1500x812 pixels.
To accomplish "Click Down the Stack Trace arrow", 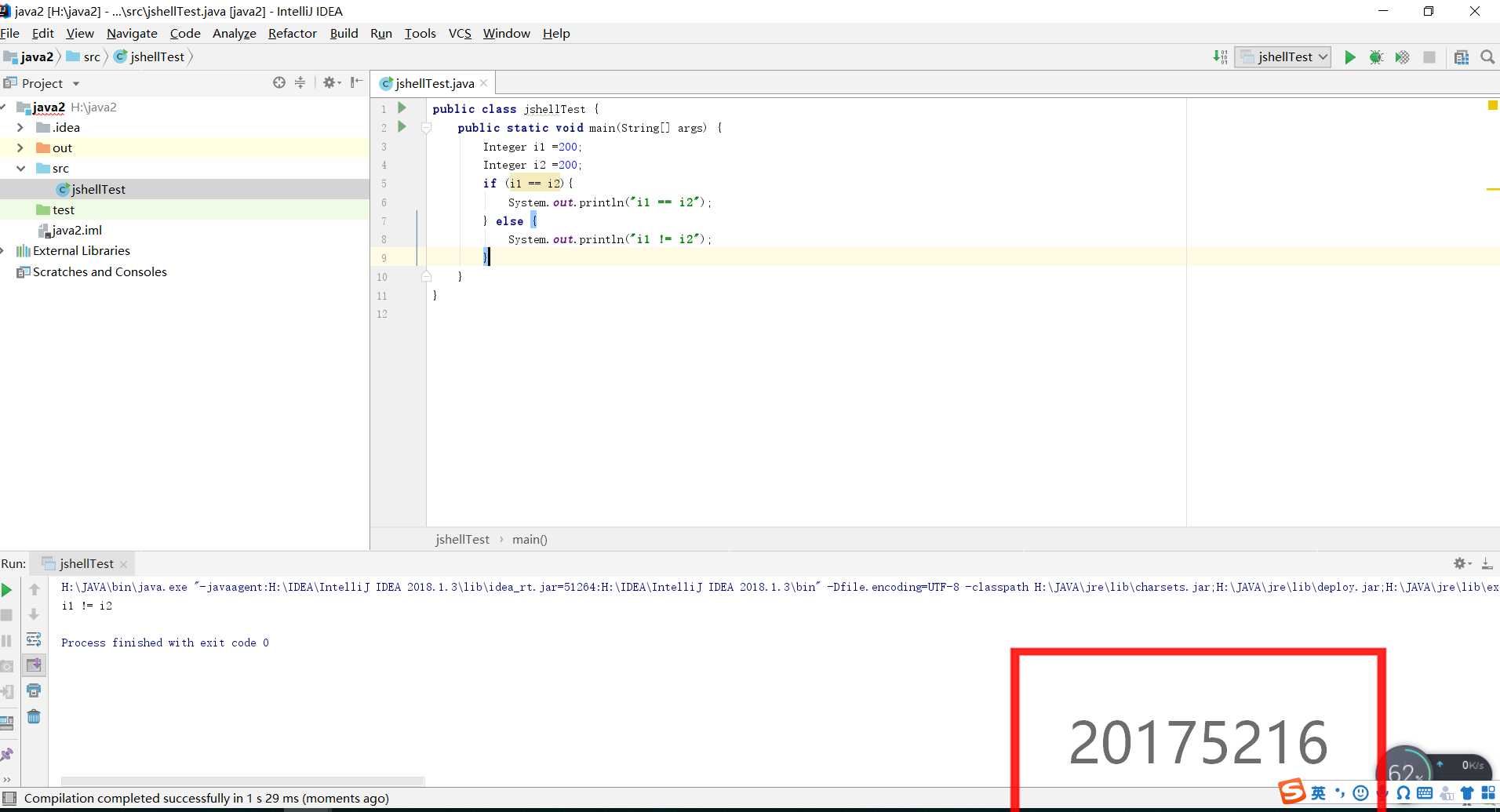I will click(x=34, y=614).
